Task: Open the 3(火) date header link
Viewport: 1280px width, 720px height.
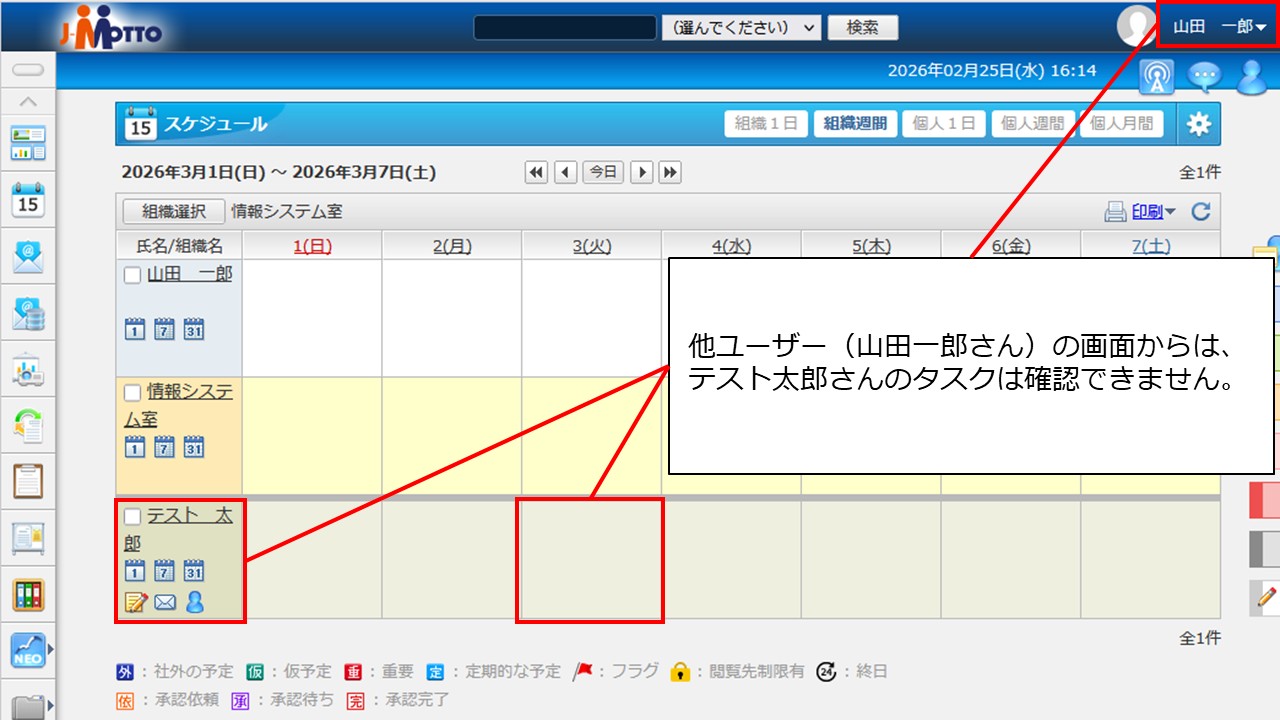Action: (592, 246)
